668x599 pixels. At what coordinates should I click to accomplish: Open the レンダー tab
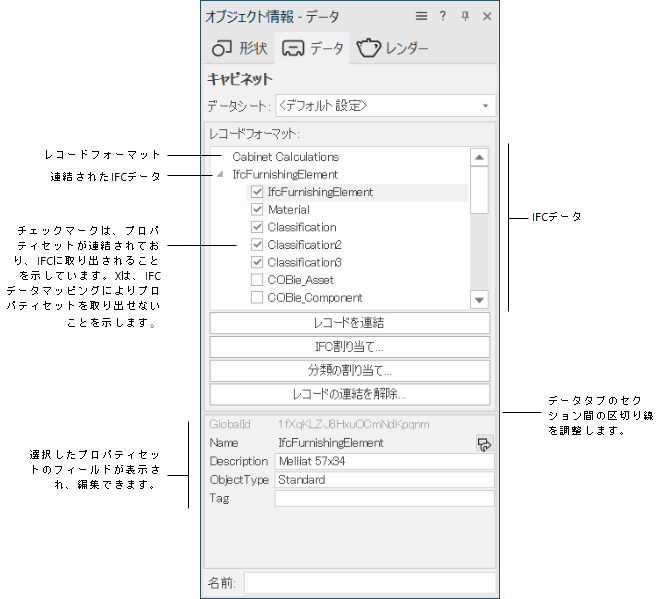tap(392, 48)
